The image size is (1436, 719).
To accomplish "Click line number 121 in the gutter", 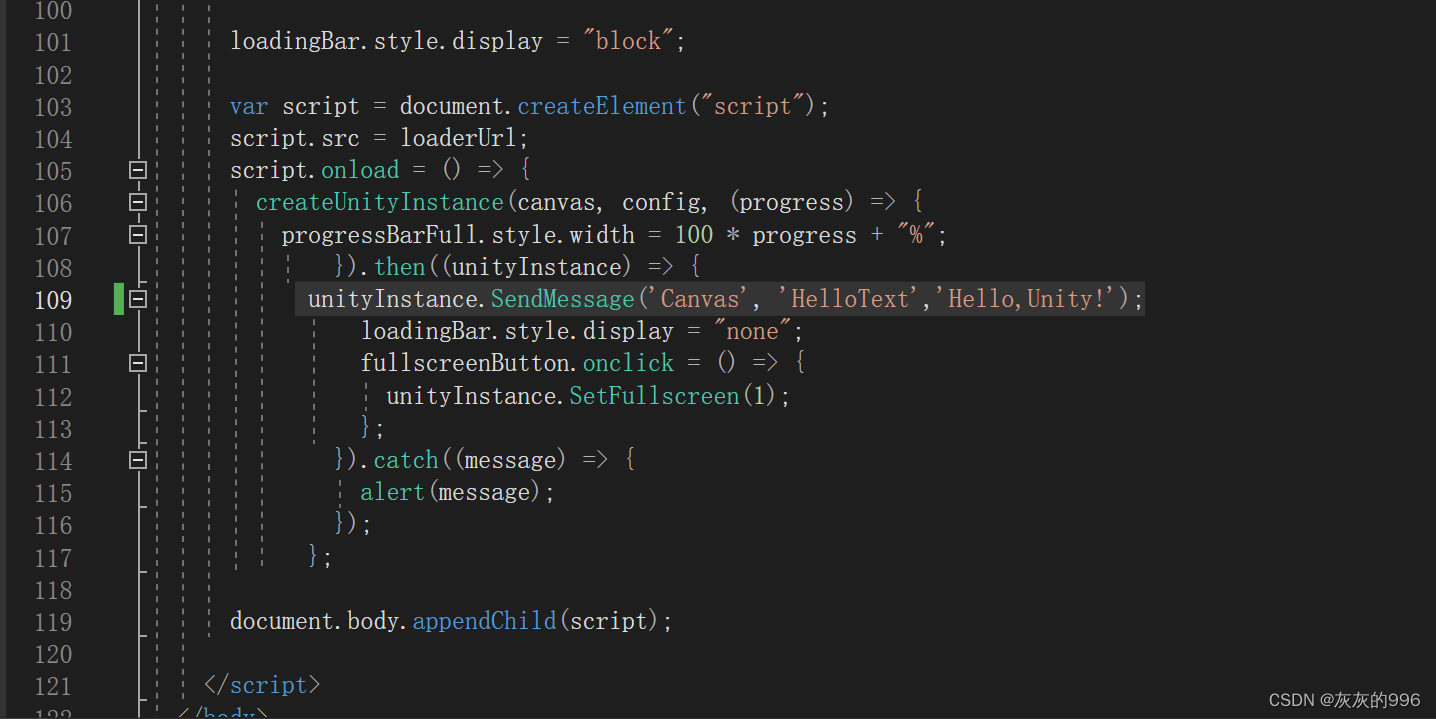I will click(53, 686).
